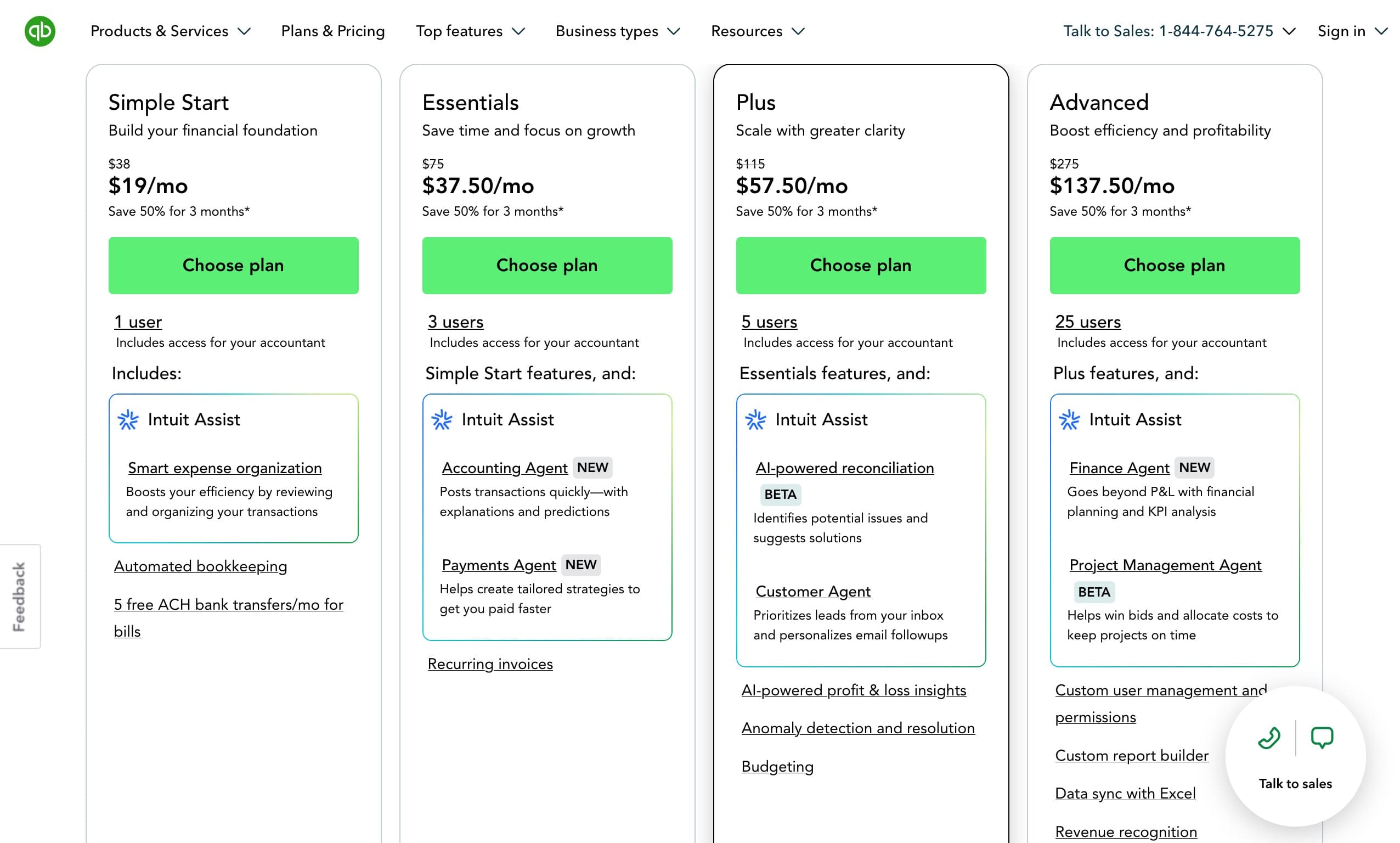Click the chat bubble icon in Talk to sales widget
This screenshot has width=1400, height=843.
tap(1322, 737)
